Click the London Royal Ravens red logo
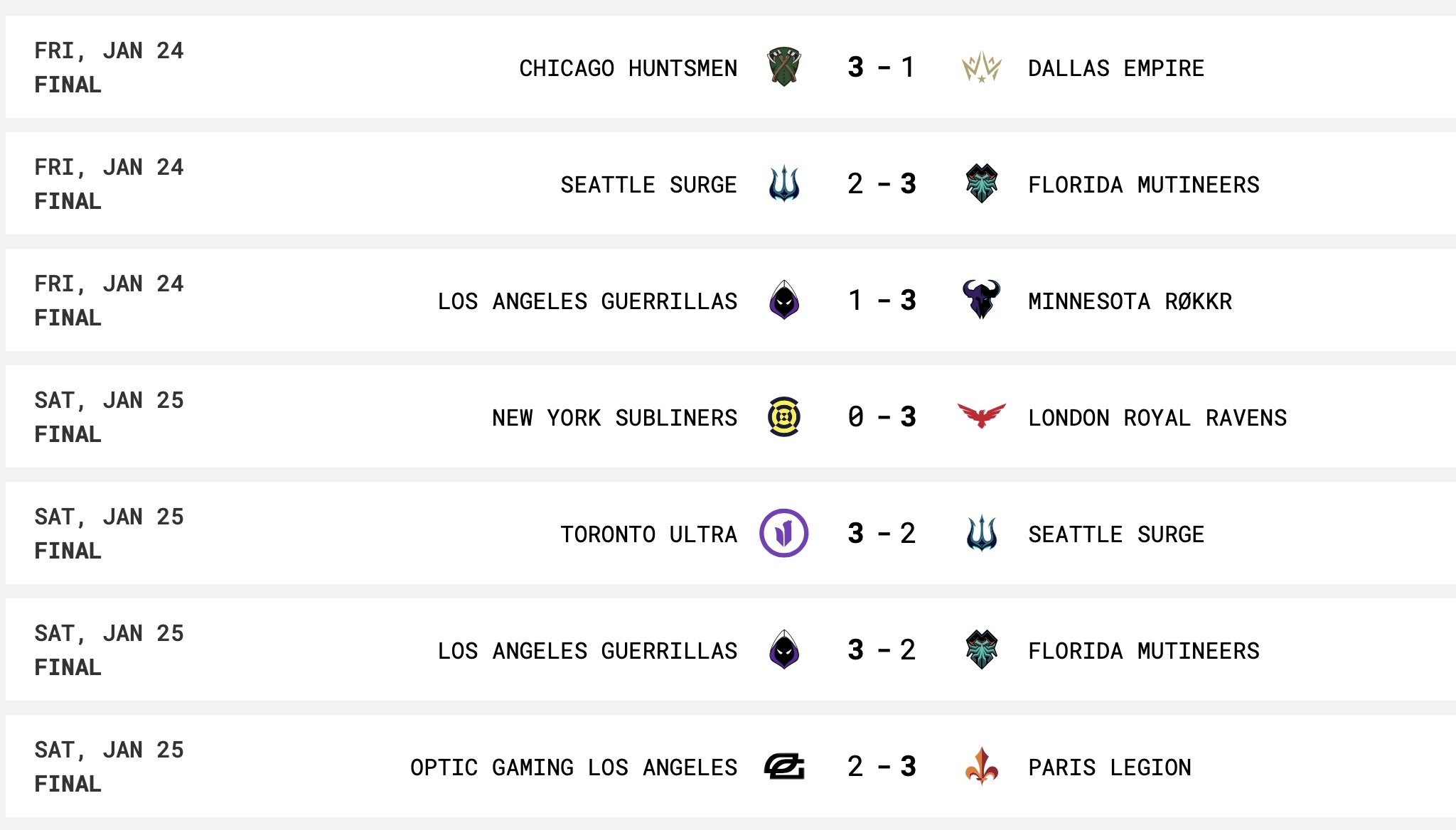The image size is (1456, 830). [x=981, y=416]
